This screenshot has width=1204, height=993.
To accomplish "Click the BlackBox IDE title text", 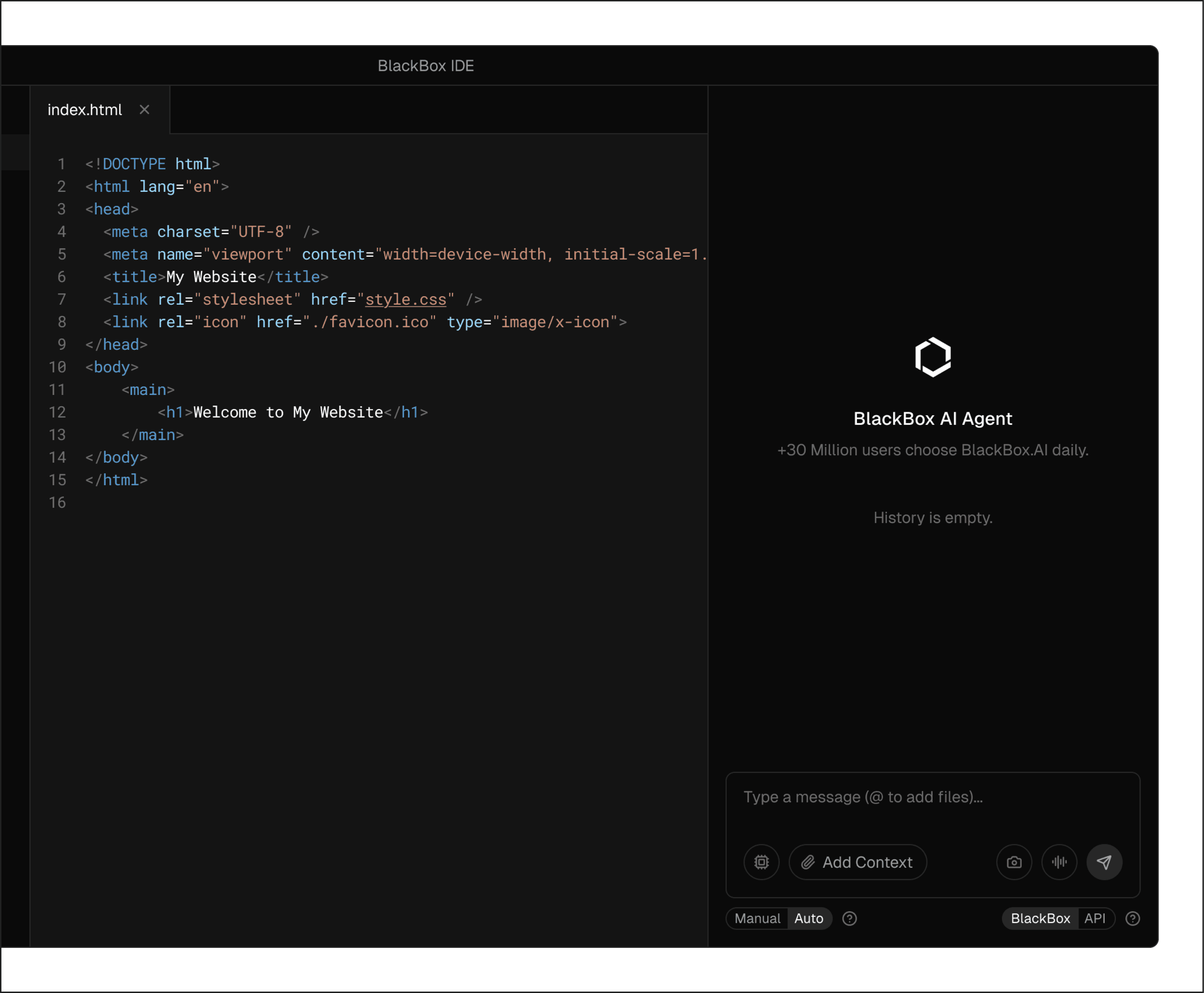I will tap(426, 66).
